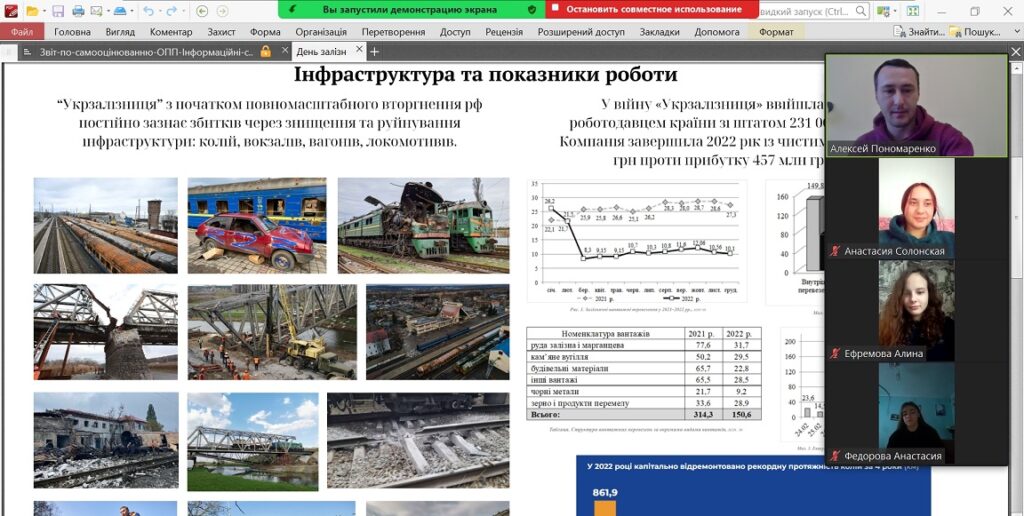Click the magnifier icon in quick launch
Screen dimensions: 1024x516
(861, 10)
